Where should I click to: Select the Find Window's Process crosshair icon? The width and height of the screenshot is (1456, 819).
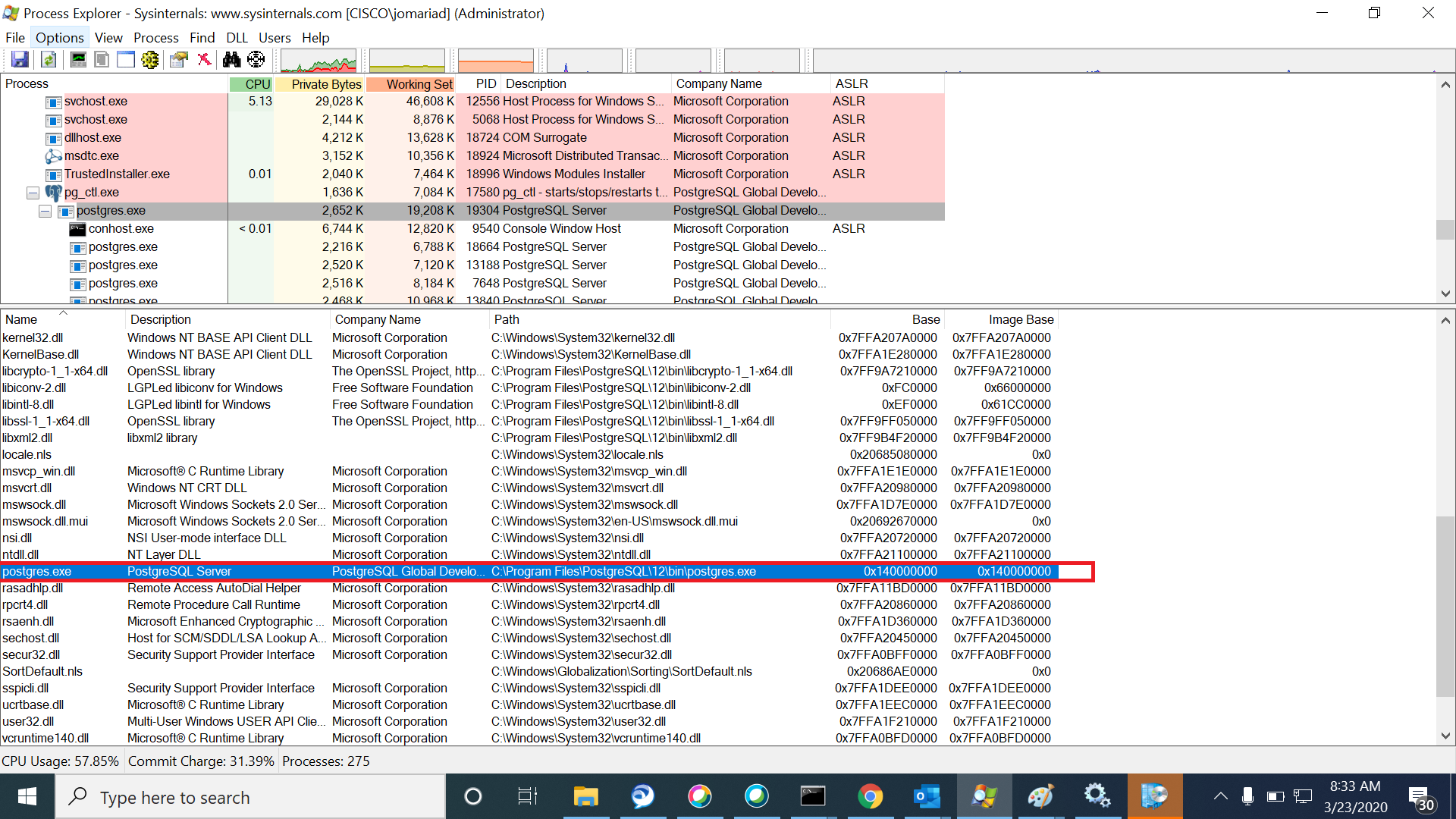tap(256, 59)
